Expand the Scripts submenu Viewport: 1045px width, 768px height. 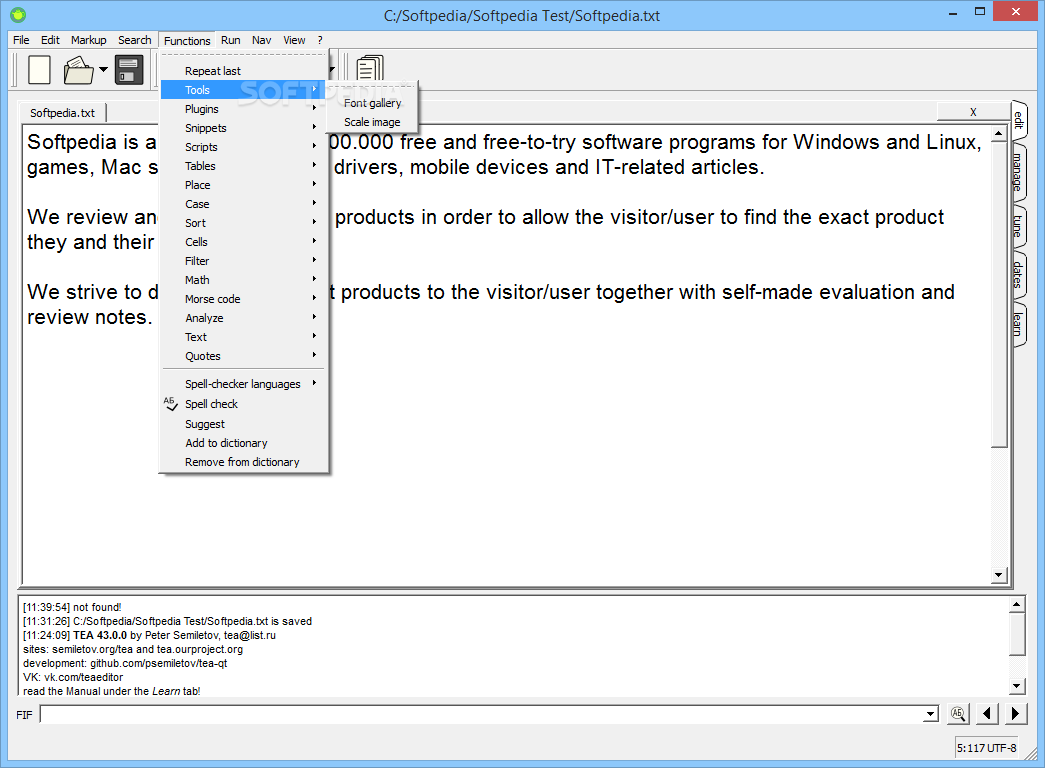[244, 147]
